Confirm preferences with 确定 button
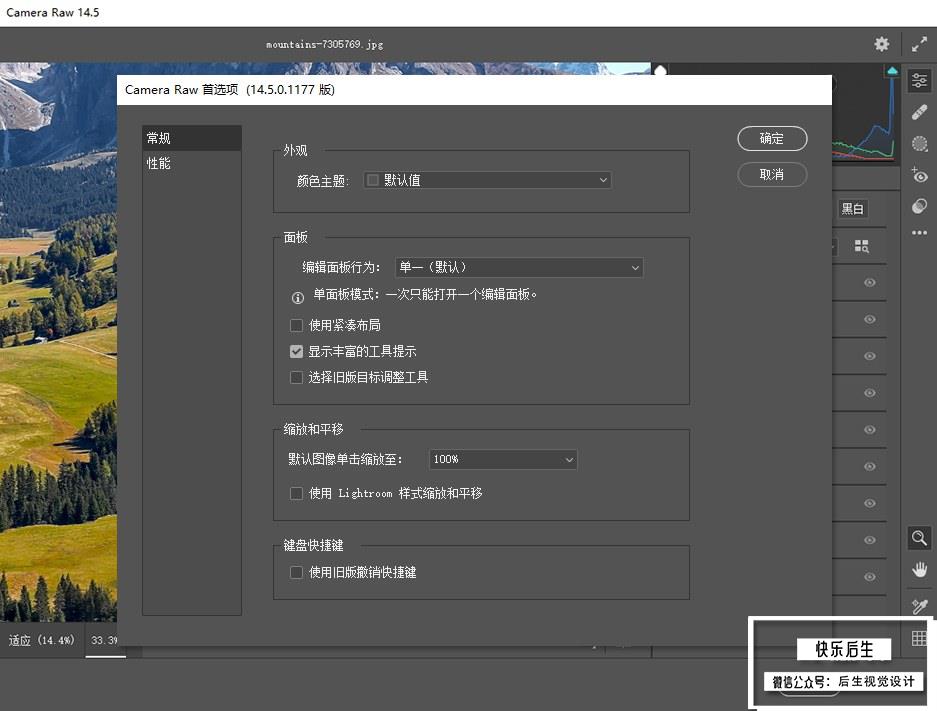This screenshot has width=937, height=711. pos(772,139)
